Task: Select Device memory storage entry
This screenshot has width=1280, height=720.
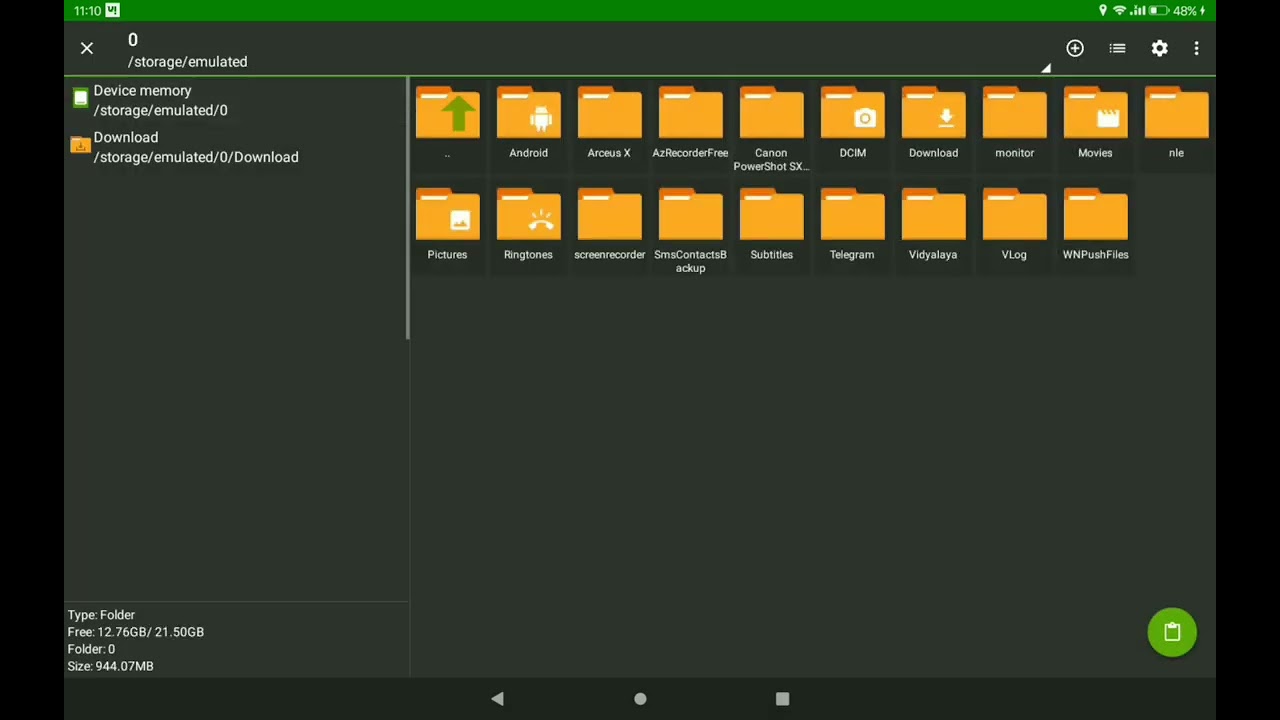Action: coord(236,100)
